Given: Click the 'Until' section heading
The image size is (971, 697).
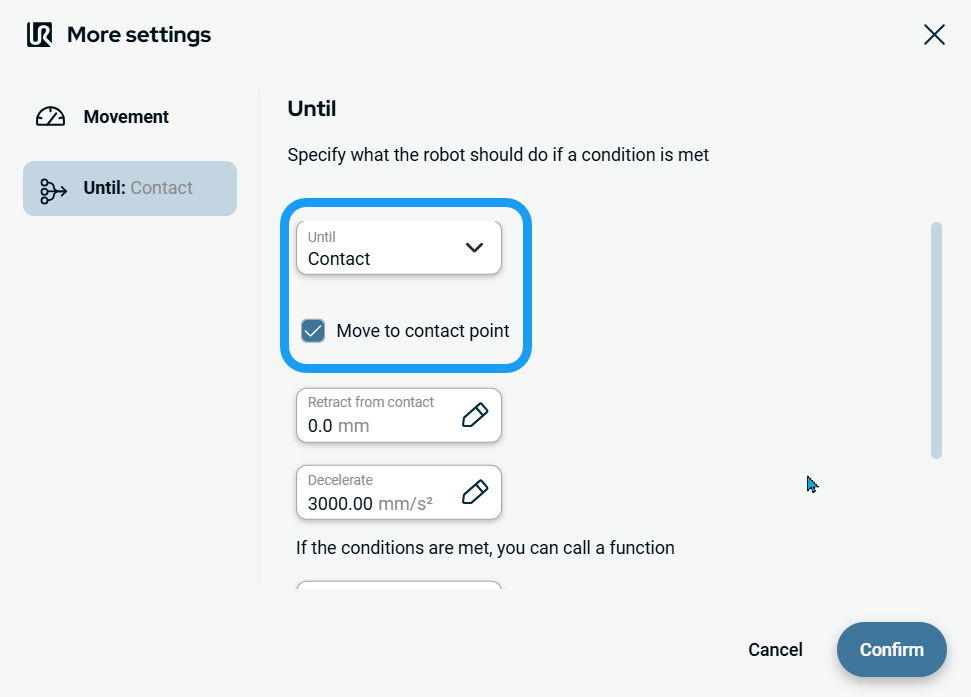Looking at the screenshot, I should click(x=311, y=108).
